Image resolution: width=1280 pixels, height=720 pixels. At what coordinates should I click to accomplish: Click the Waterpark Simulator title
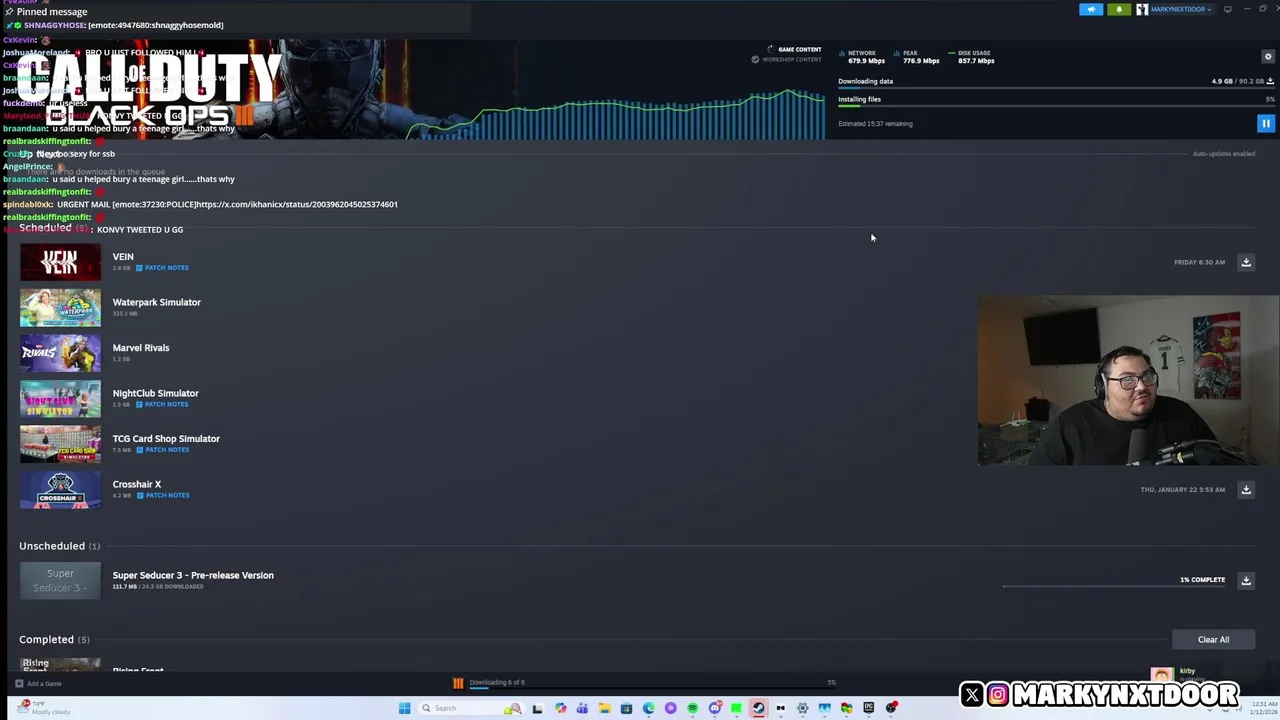coord(157,302)
